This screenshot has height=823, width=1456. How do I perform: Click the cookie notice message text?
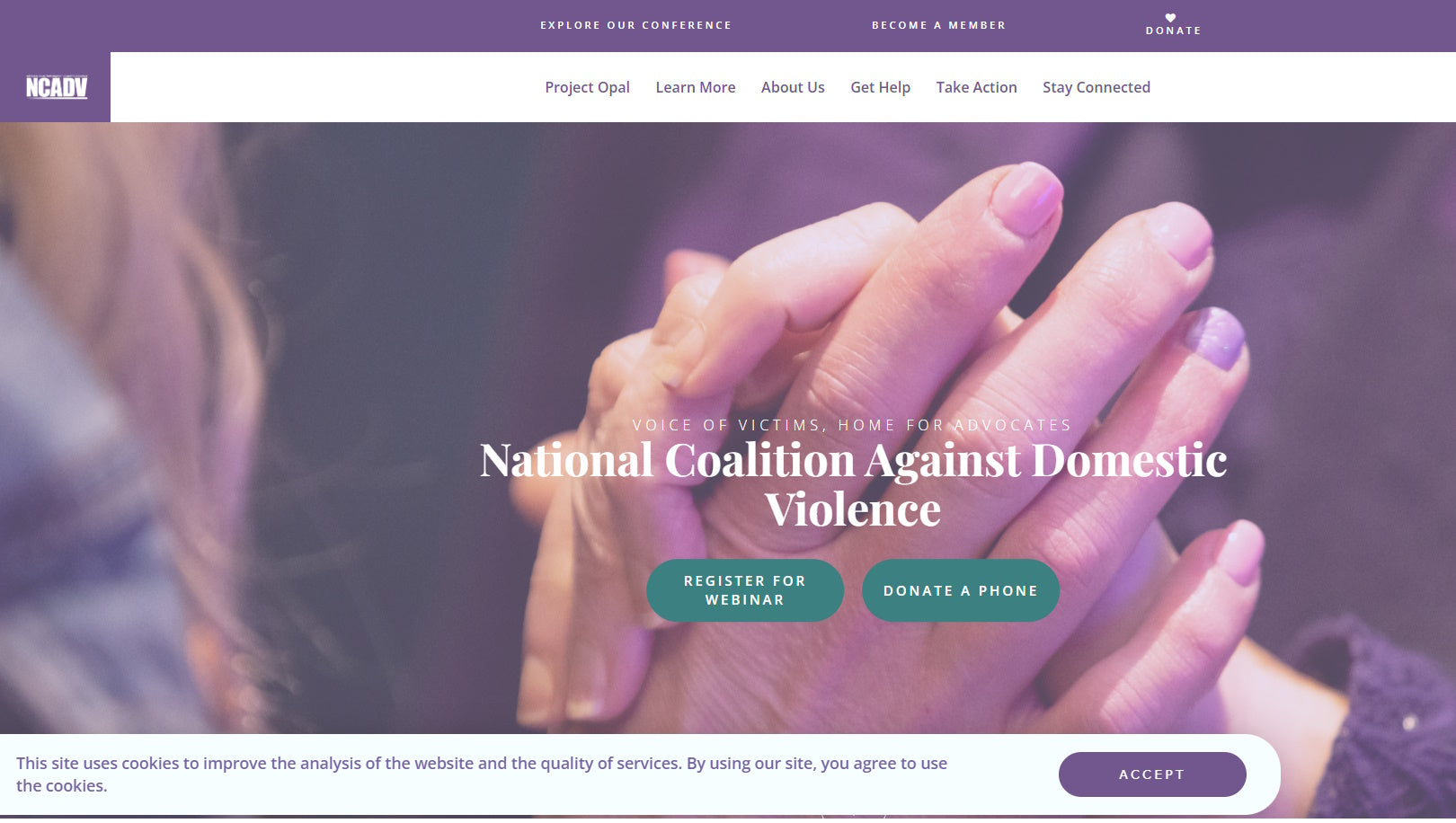tap(482, 774)
